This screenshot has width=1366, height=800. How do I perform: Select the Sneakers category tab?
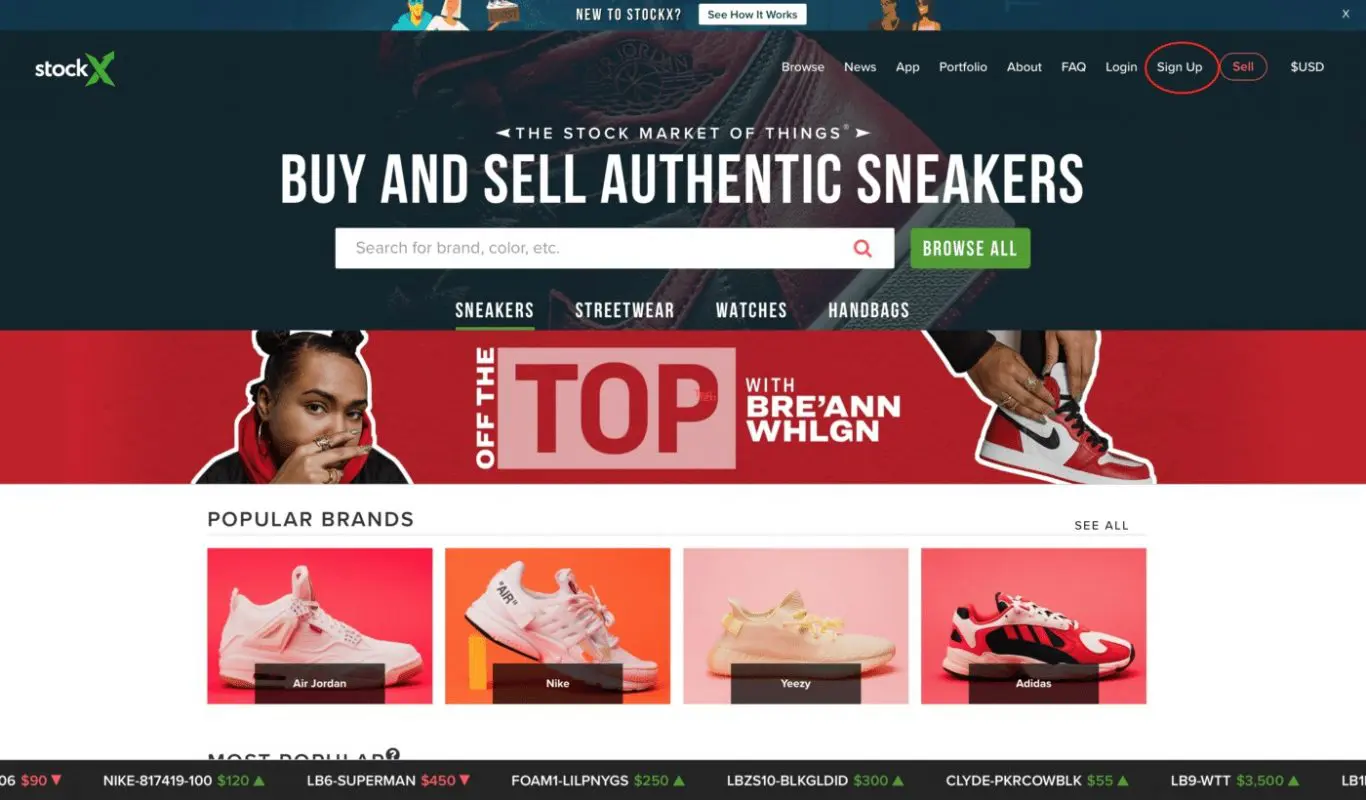(x=494, y=310)
